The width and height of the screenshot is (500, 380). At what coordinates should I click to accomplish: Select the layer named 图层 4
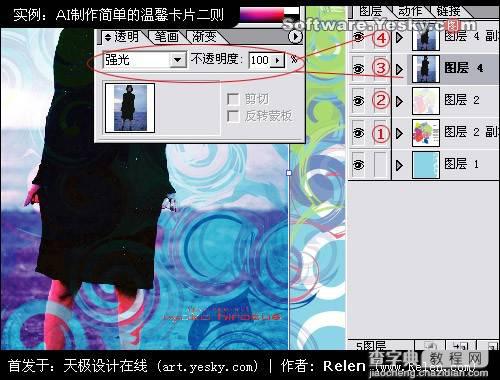click(x=464, y=68)
